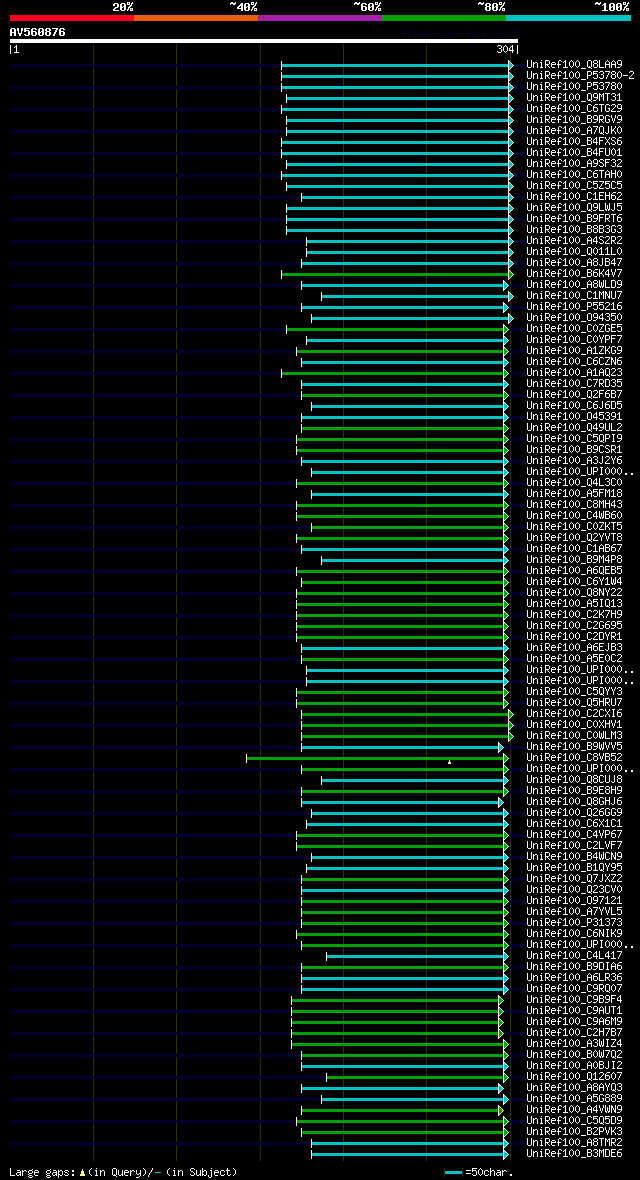The height and width of the screenshot is (1180, 640).
Task: Select the UniRef100_A1ZKG9 label
Action: (574, 350)
